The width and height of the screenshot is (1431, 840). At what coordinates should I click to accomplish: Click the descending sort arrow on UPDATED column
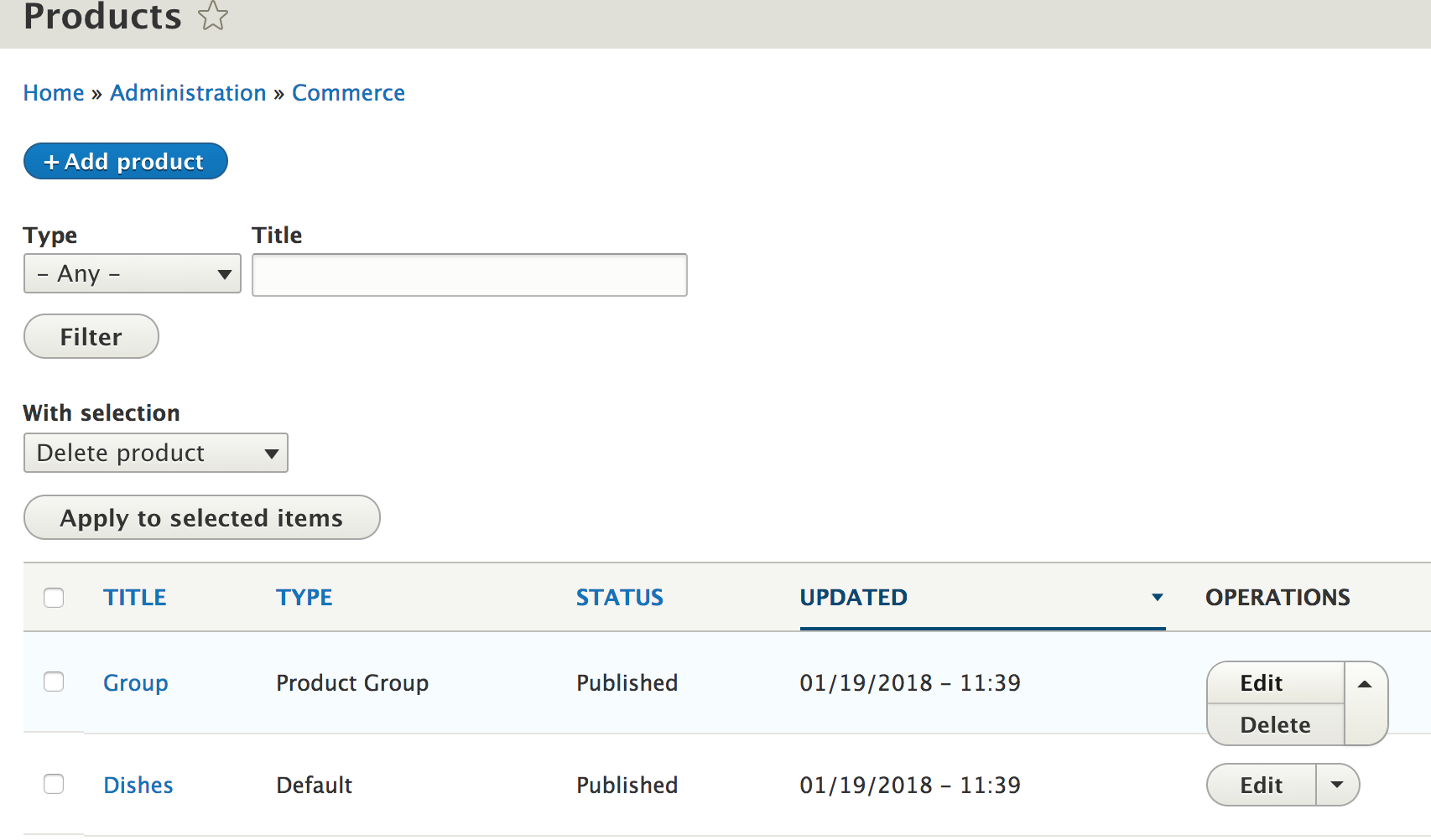pos(1158,598)
